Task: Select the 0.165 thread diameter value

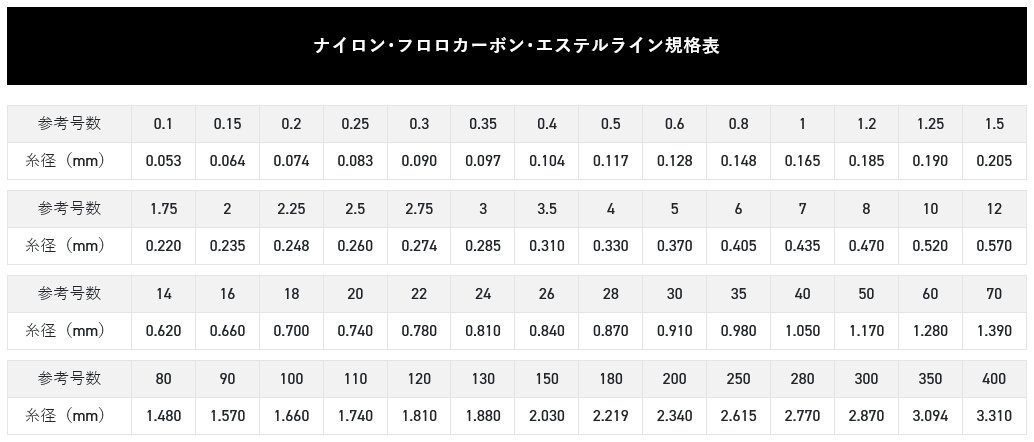Action: coord(802,161)
